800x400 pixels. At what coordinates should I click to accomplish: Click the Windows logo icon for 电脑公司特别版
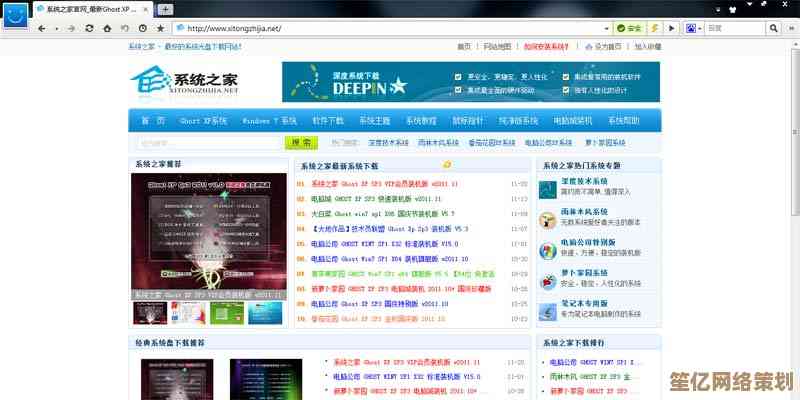click(547, 250)
